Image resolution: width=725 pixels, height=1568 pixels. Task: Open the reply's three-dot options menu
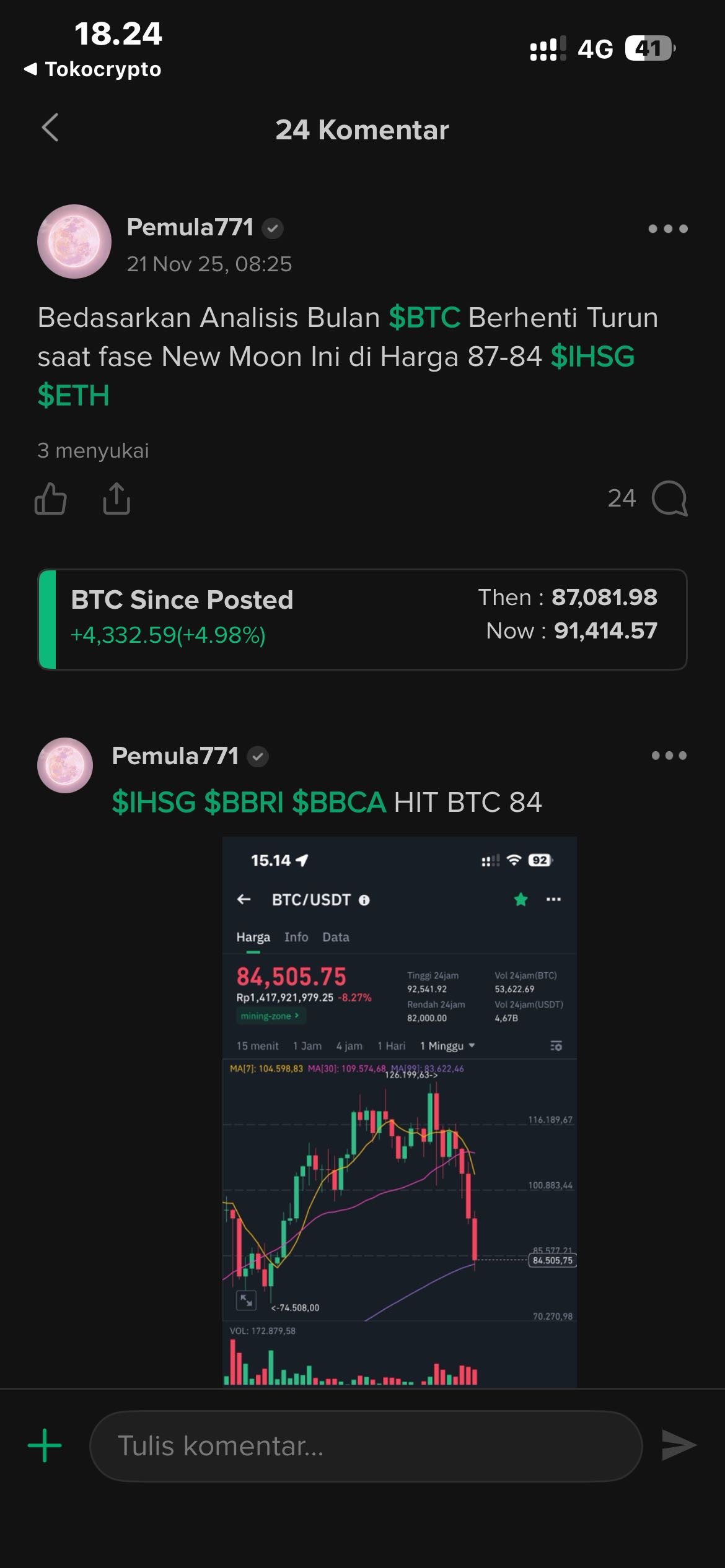(669, 756)
